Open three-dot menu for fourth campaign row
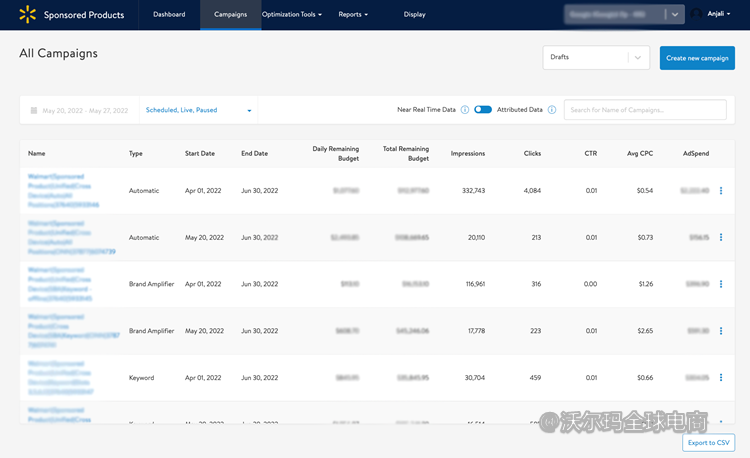The width and height of the screenshot is (750, 458). click(x=721, y=331)
